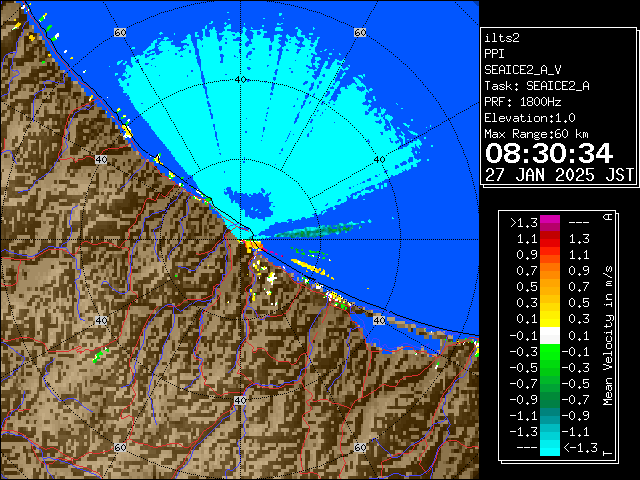Click the "PRF: 1800Hz" line

523,102
